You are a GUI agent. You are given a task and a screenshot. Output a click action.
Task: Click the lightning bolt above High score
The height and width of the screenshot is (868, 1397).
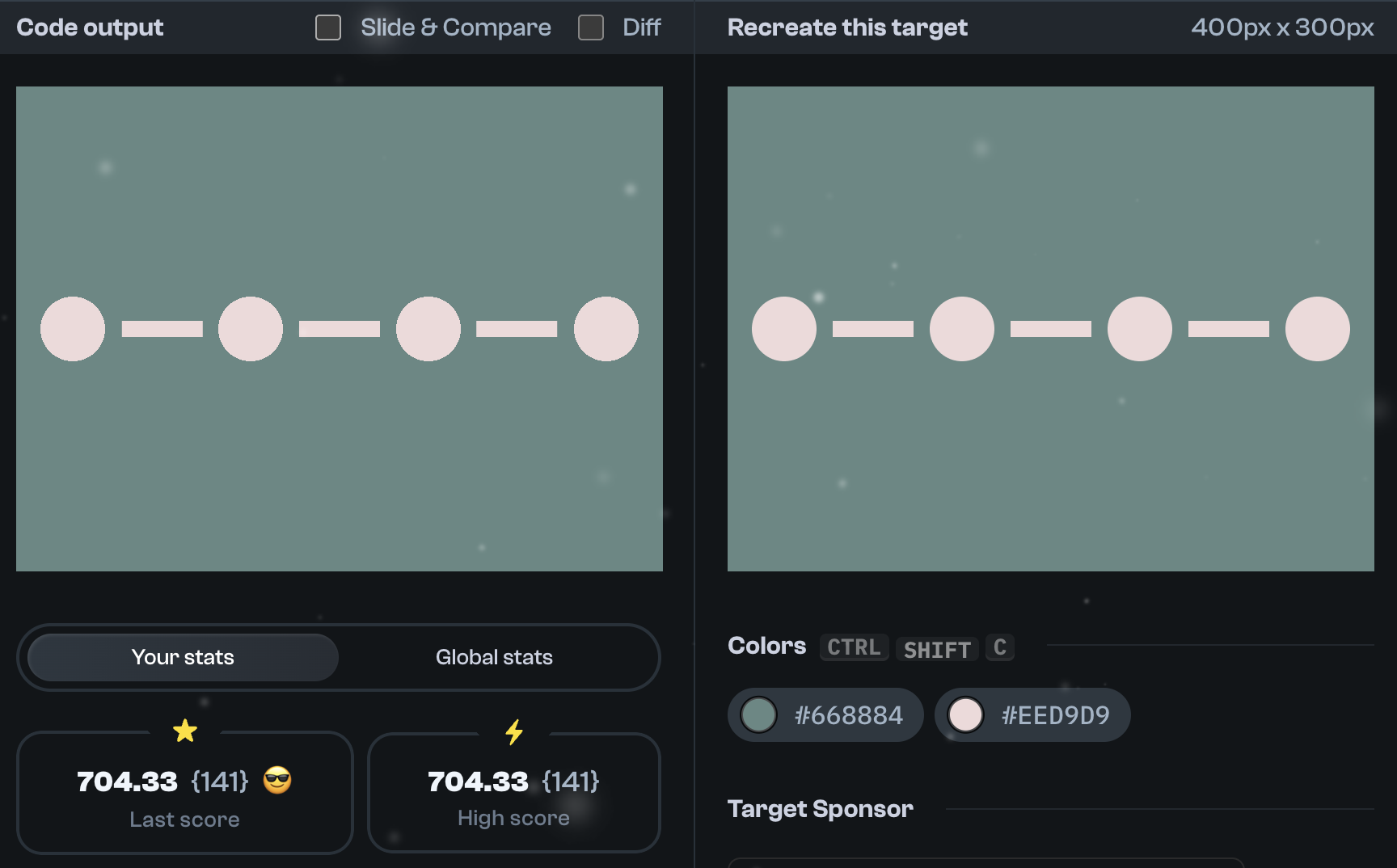[514, 731]
